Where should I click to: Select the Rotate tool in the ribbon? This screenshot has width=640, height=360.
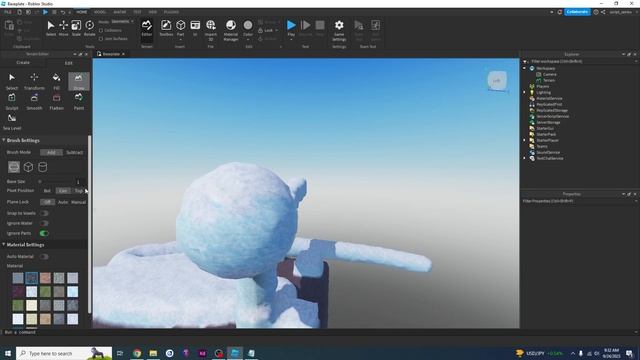pyautogui.click(x=89, y=29)
